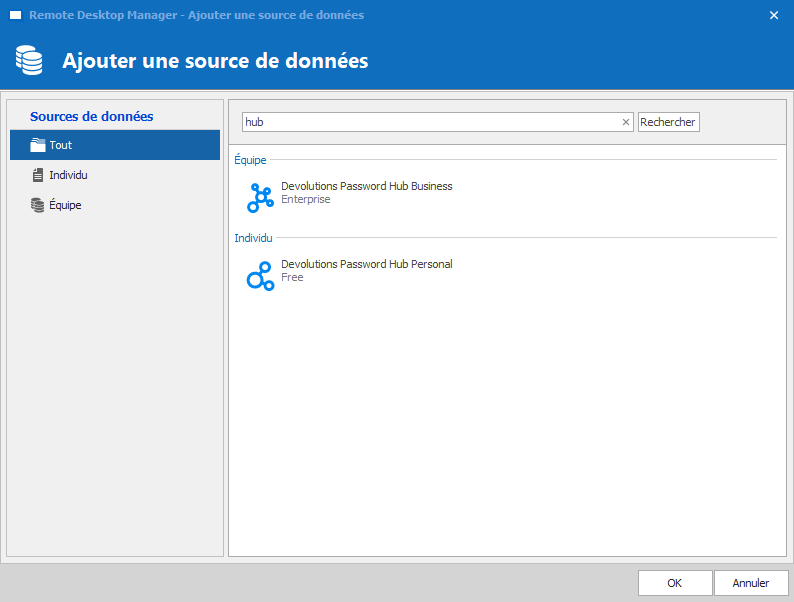Click the large database icon in header

pyautogui.click(x=29, y=61)
